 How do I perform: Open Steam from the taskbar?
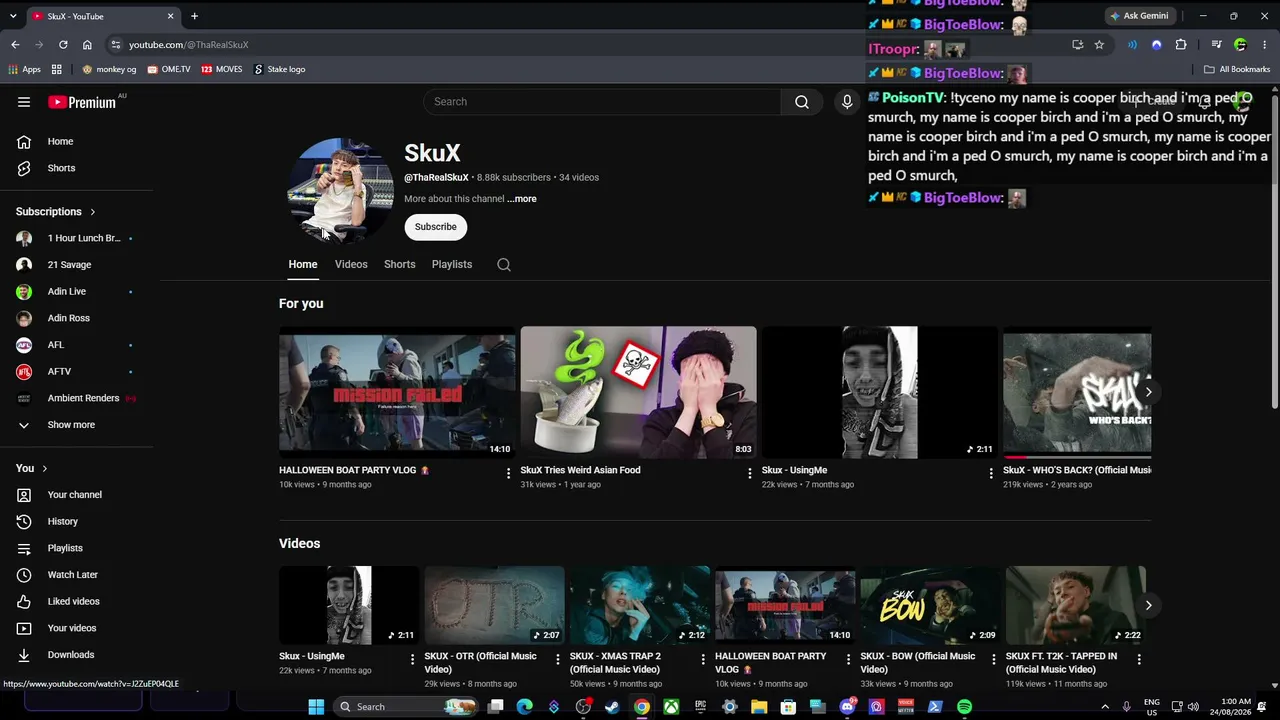coord(612,707)
